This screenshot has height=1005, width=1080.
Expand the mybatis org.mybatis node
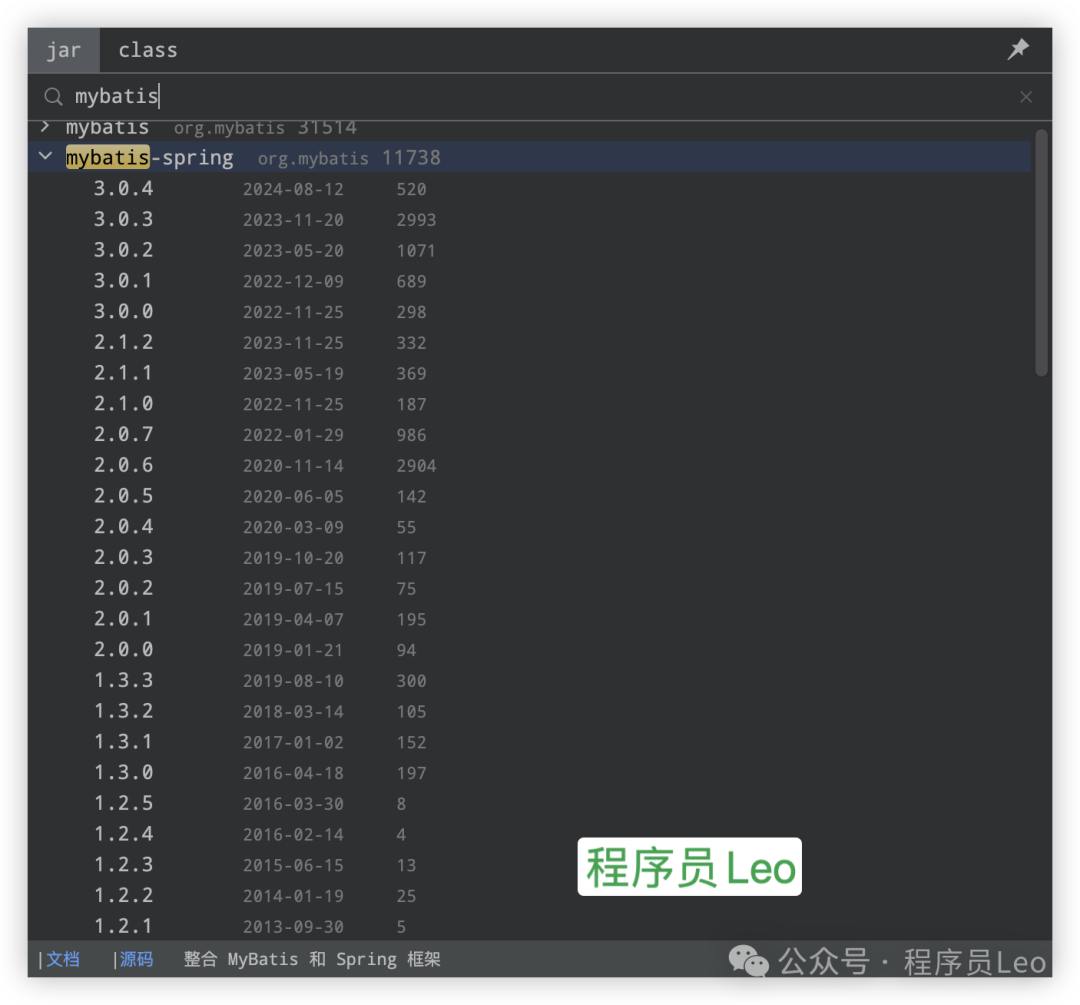(x=44, y=127)
